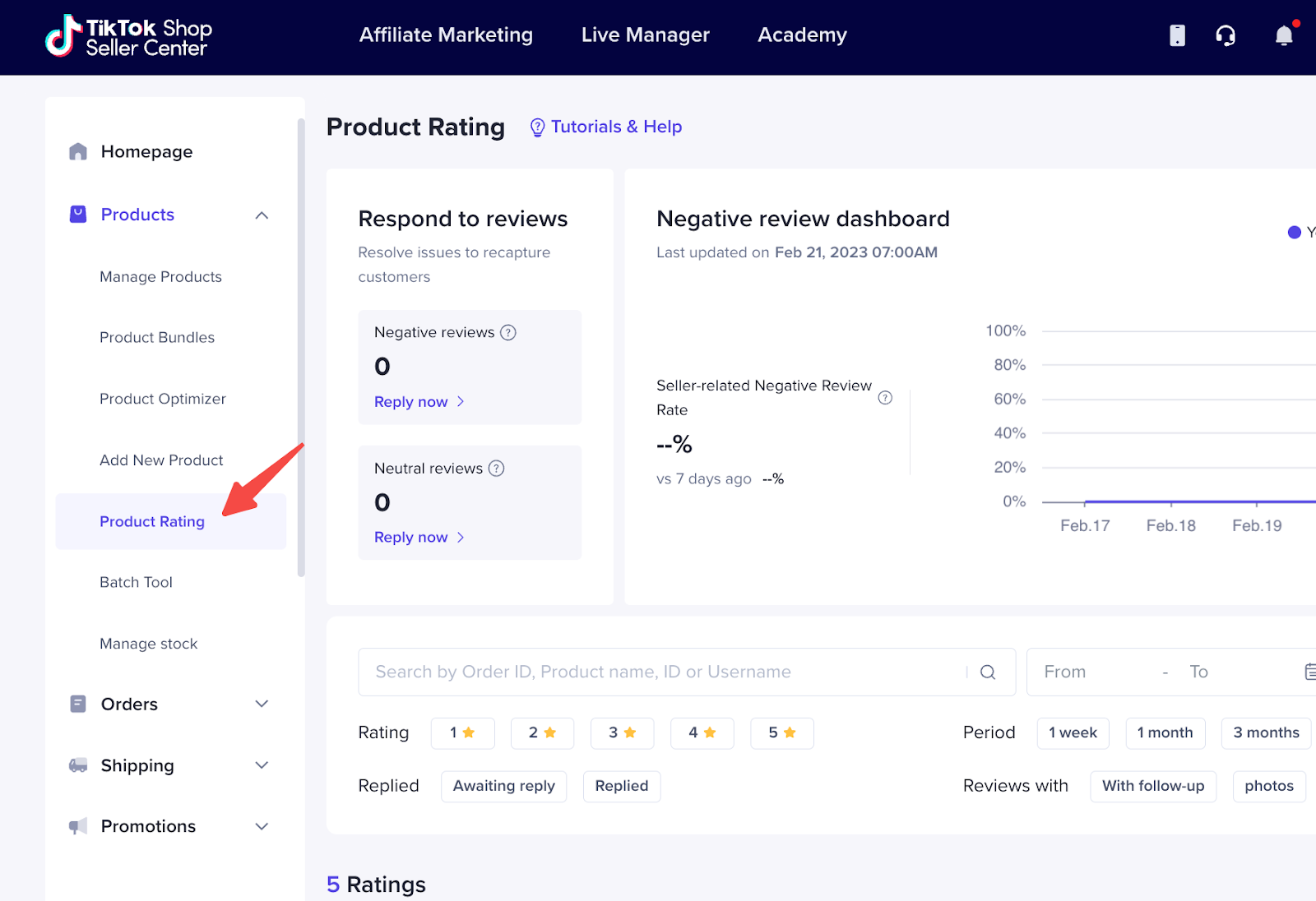This screenshot has height=901, width=1316.
Task: Click the TikTok Shop Seller Center logo
Action: pos(127,36)
